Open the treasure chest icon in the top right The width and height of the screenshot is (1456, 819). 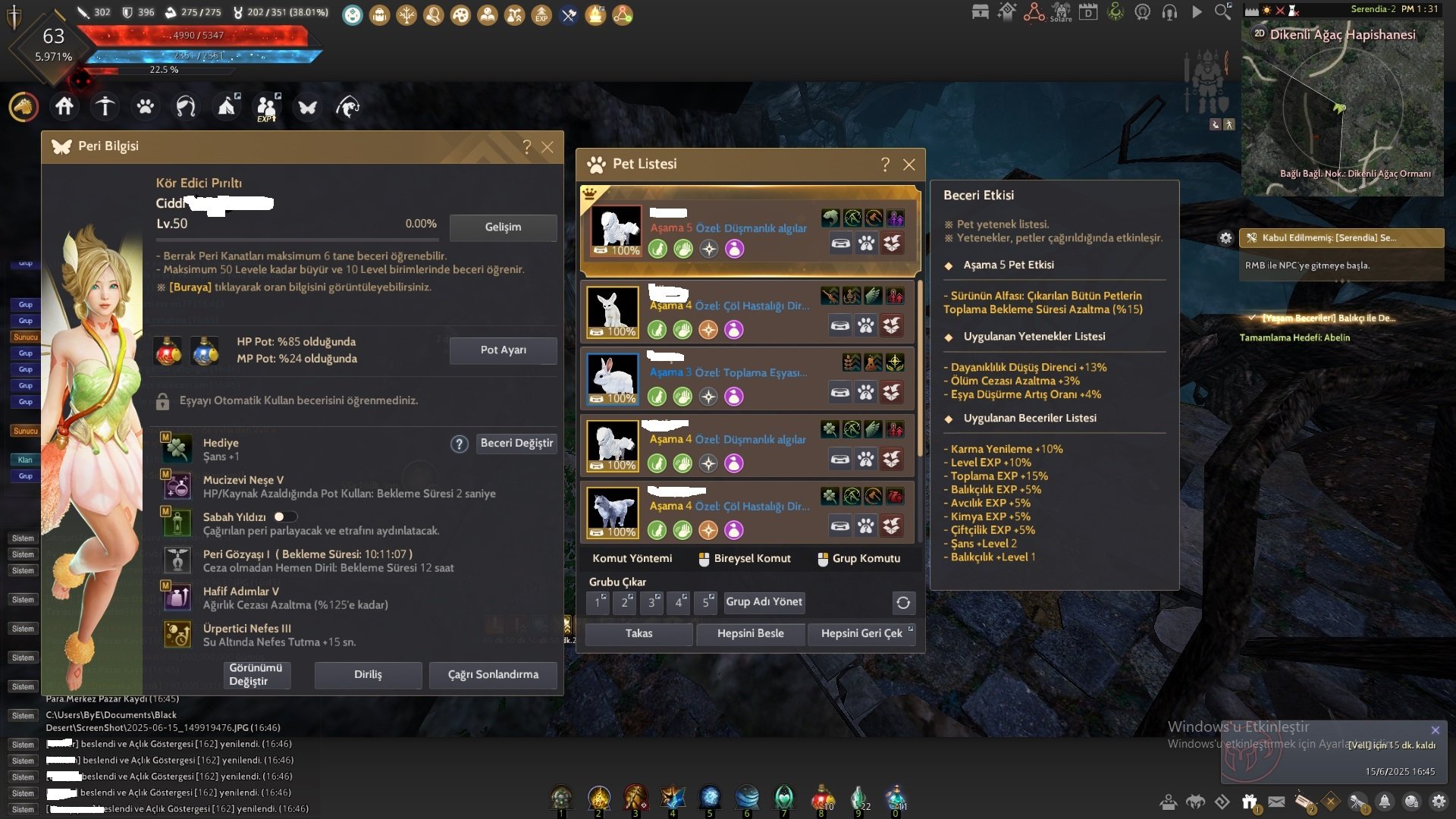click(981, 12)
